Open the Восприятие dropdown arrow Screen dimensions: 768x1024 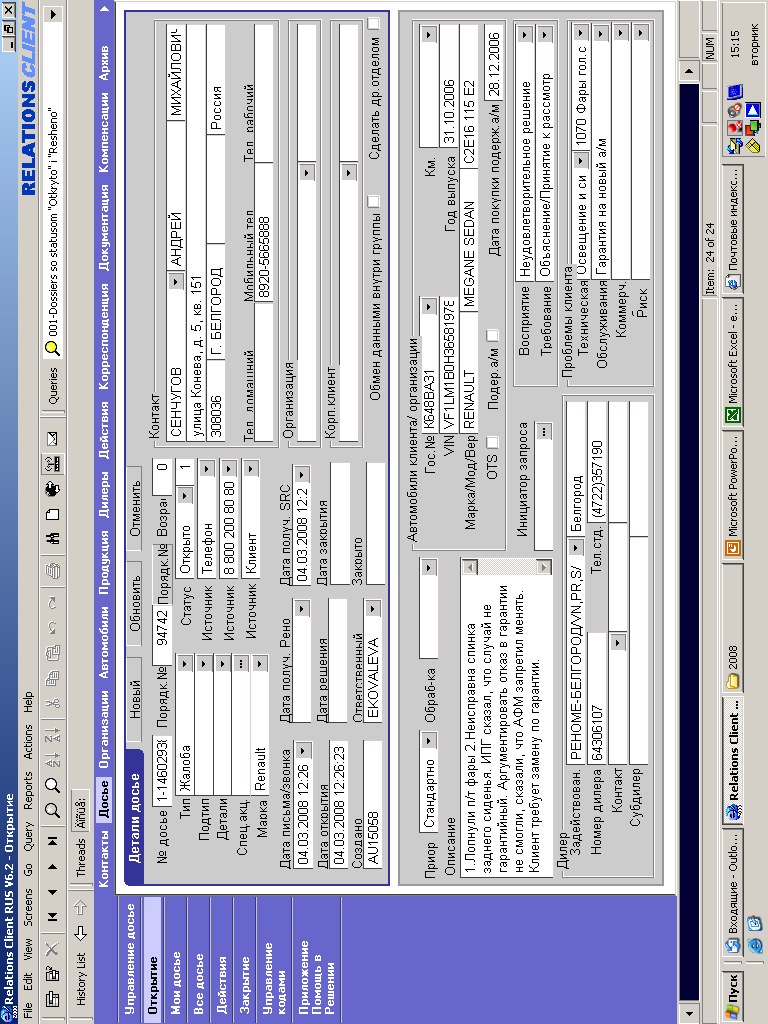[x=525, y=35]
